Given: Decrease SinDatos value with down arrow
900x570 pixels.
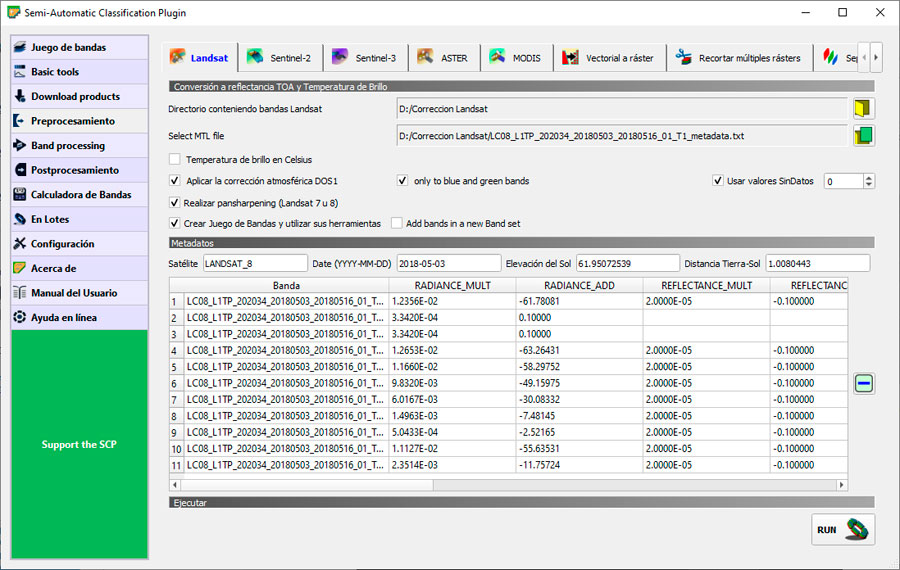Looking at the screenshot, I should 868,185.
